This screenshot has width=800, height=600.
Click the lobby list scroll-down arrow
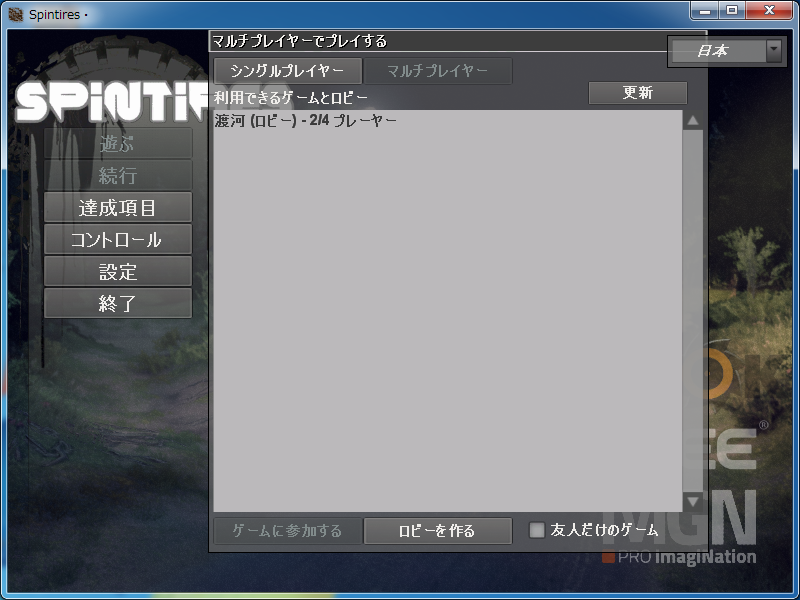[693, 502]
